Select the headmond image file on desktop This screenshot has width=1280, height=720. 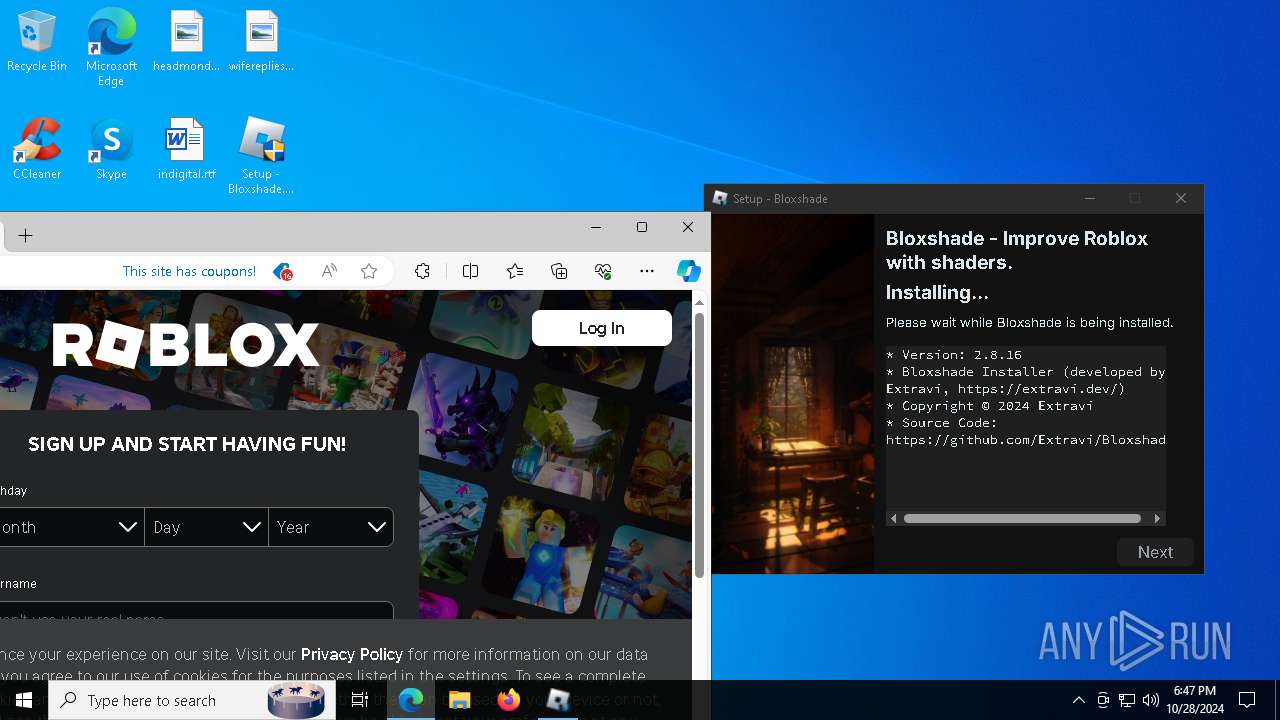pos(186,42)
